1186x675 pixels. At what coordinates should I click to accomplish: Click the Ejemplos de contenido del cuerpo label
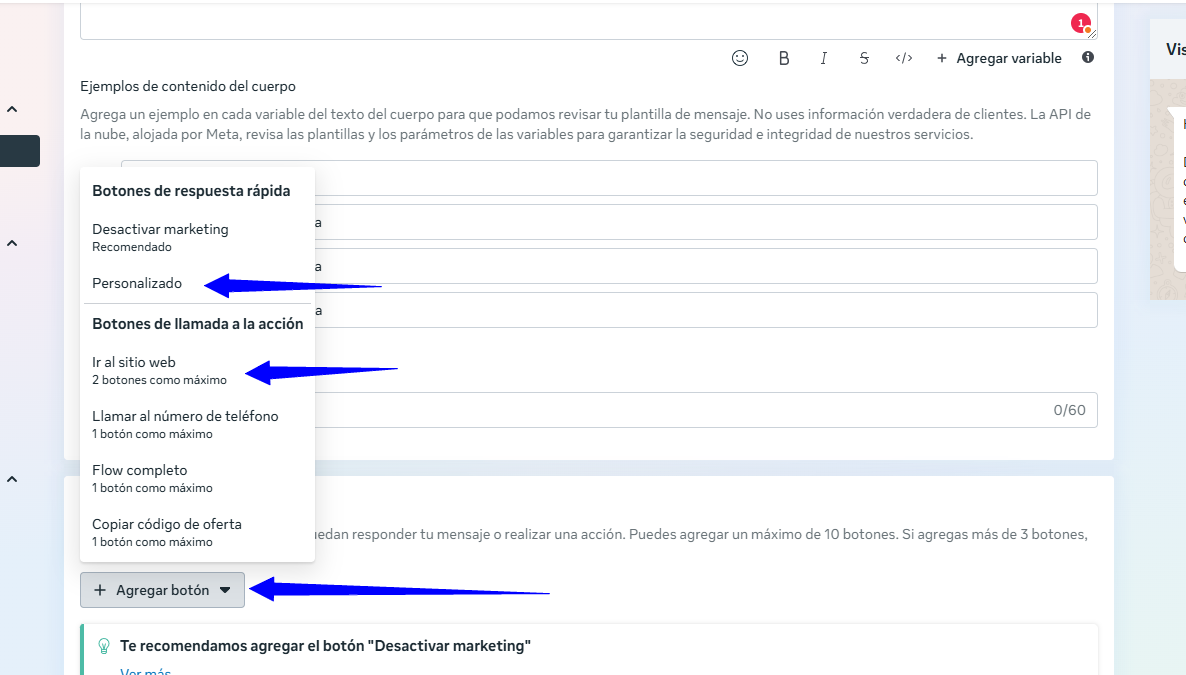(188, 86)
